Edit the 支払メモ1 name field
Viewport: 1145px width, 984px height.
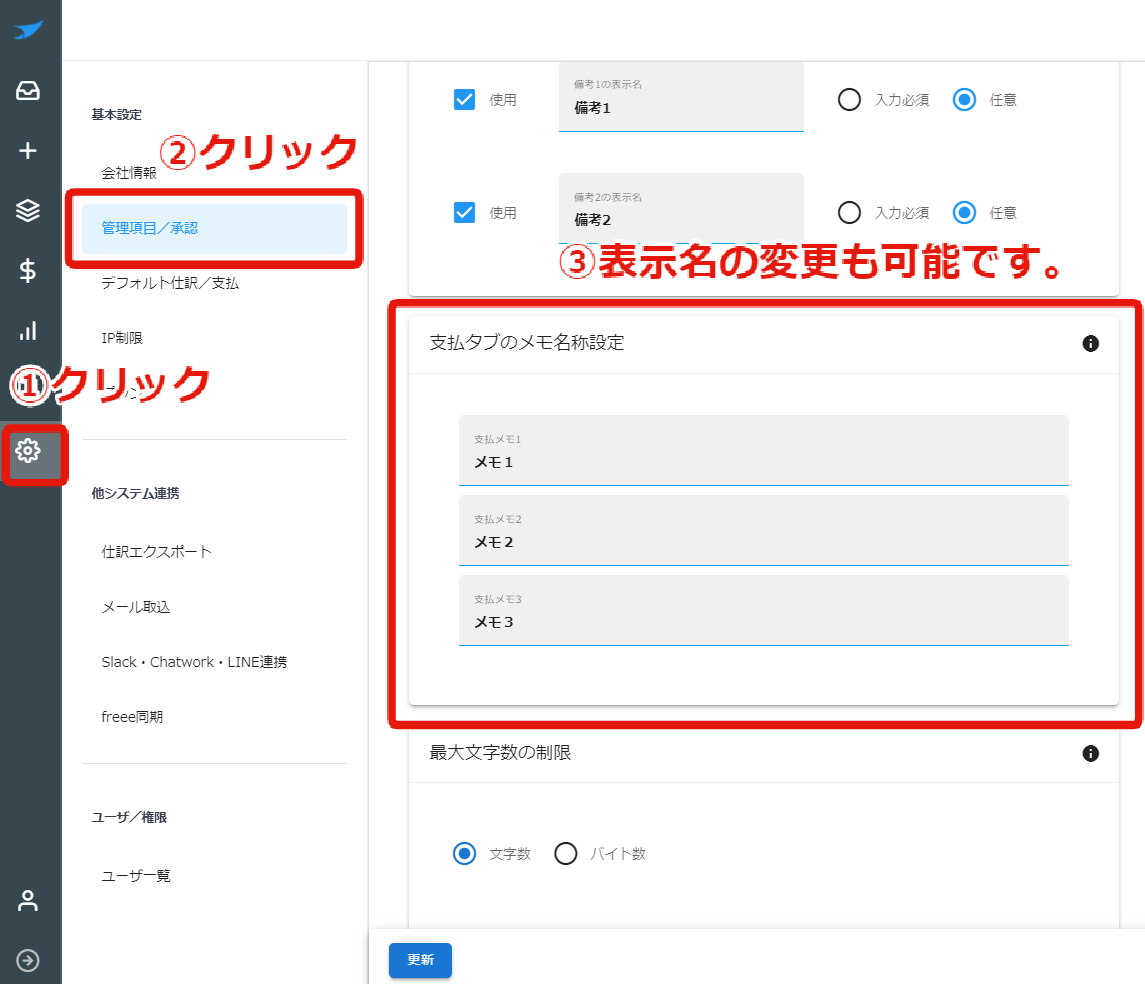[764, 450]
